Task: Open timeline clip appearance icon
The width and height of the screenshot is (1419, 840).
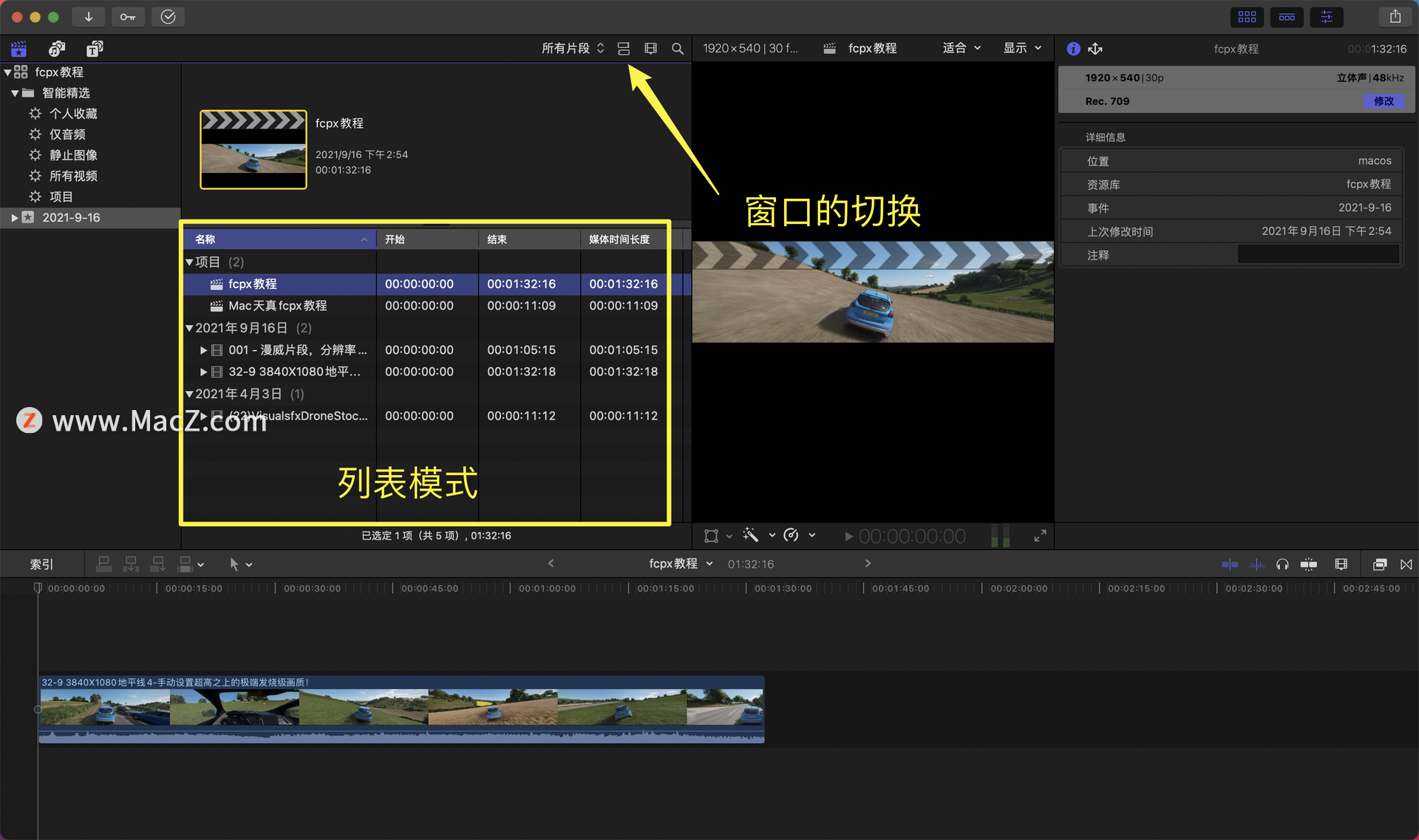Action: coord(1341,564)
